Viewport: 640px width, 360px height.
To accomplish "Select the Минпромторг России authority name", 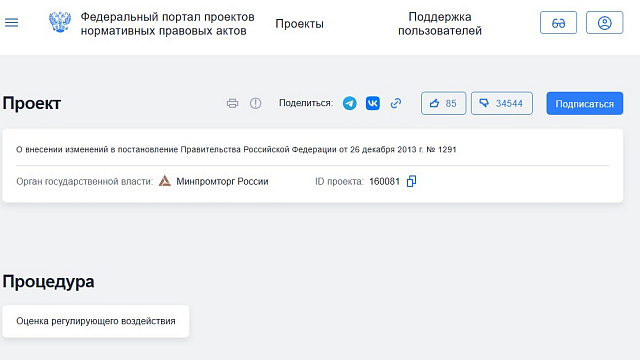I will click(222, 182).
